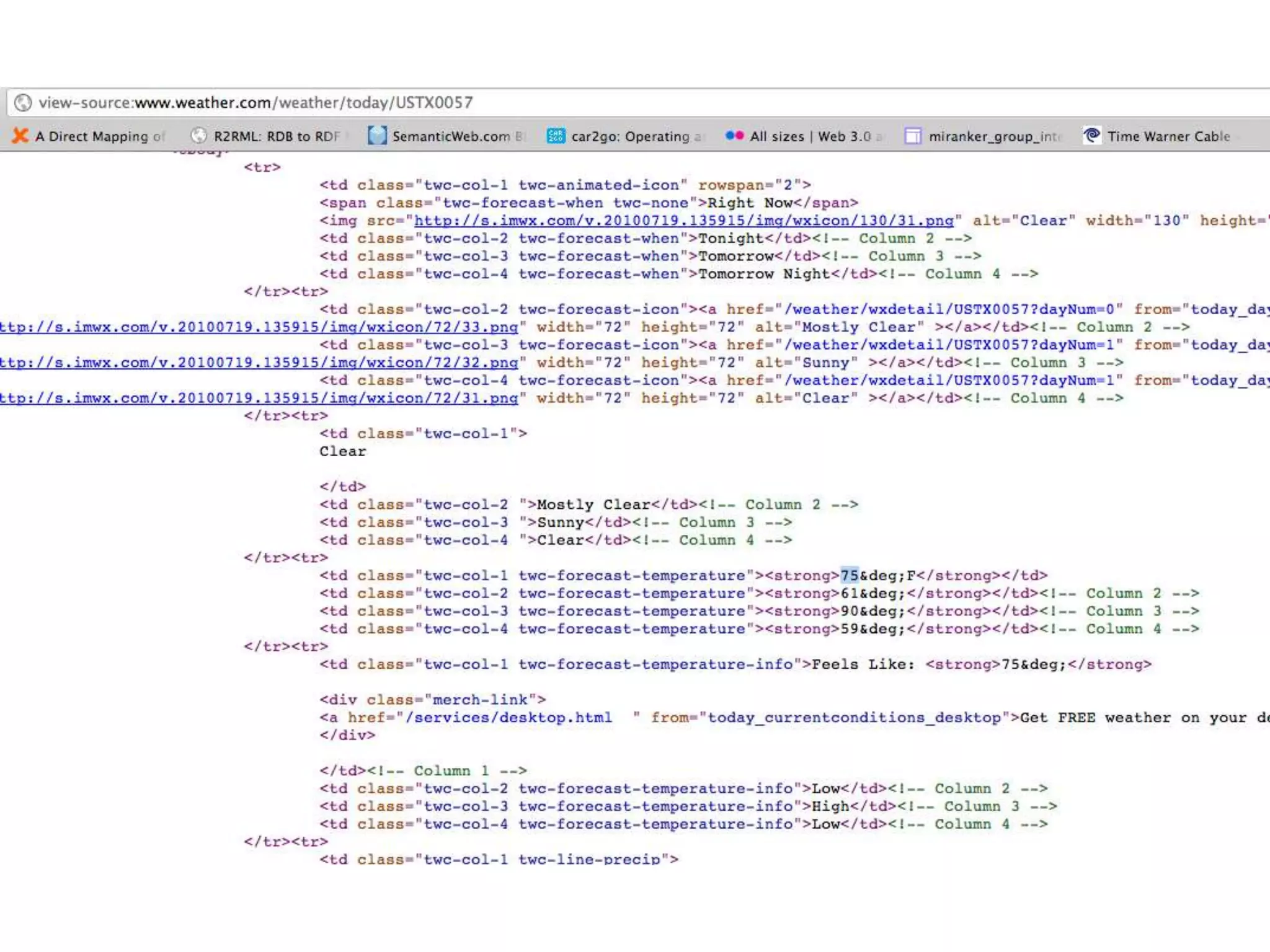Click the view-source URL address field
Viewport: 1270px width, 952px height.
[255, 103]
